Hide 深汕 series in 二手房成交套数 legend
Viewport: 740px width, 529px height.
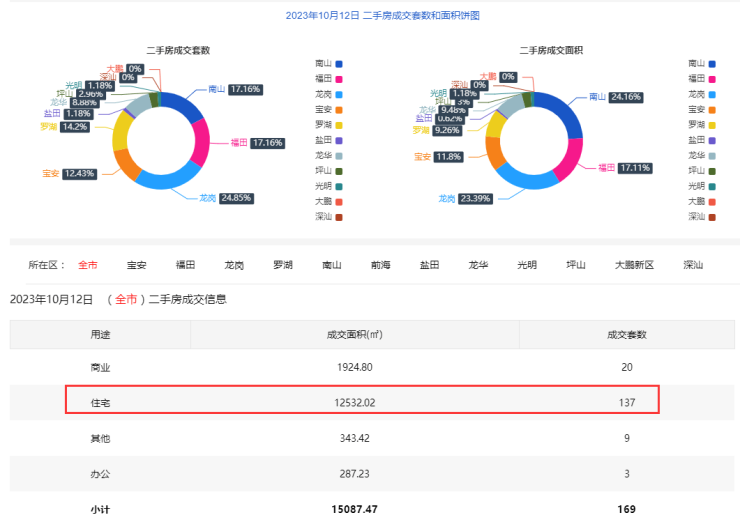pyautogui.click(x=328, y=217)
